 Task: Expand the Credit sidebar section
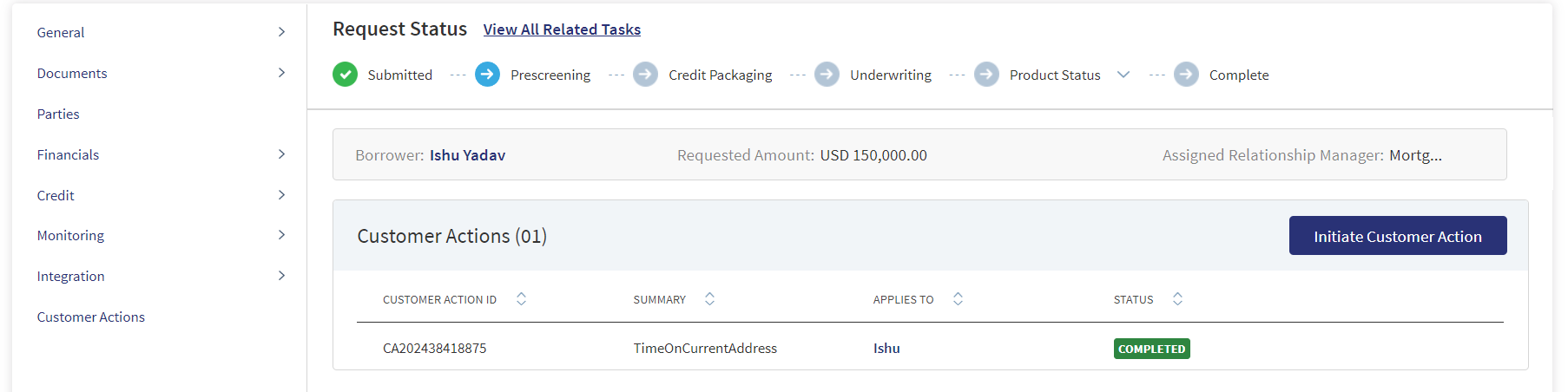[x=281, y=195]
